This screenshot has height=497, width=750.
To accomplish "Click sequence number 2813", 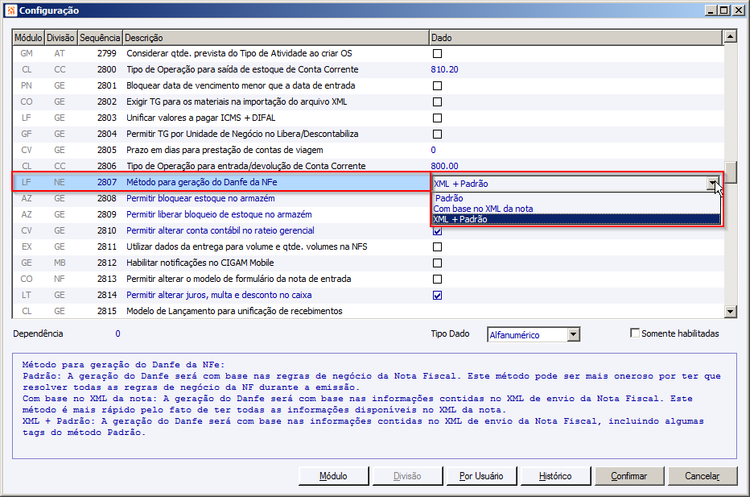I will 107,279.
